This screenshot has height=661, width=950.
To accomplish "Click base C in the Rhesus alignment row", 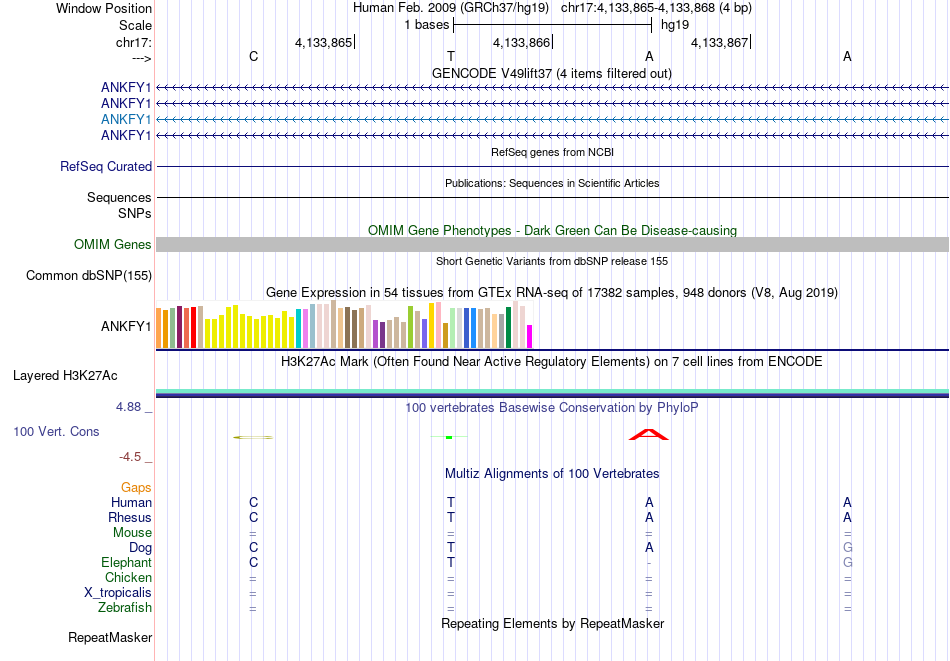I will coord(254,517).
